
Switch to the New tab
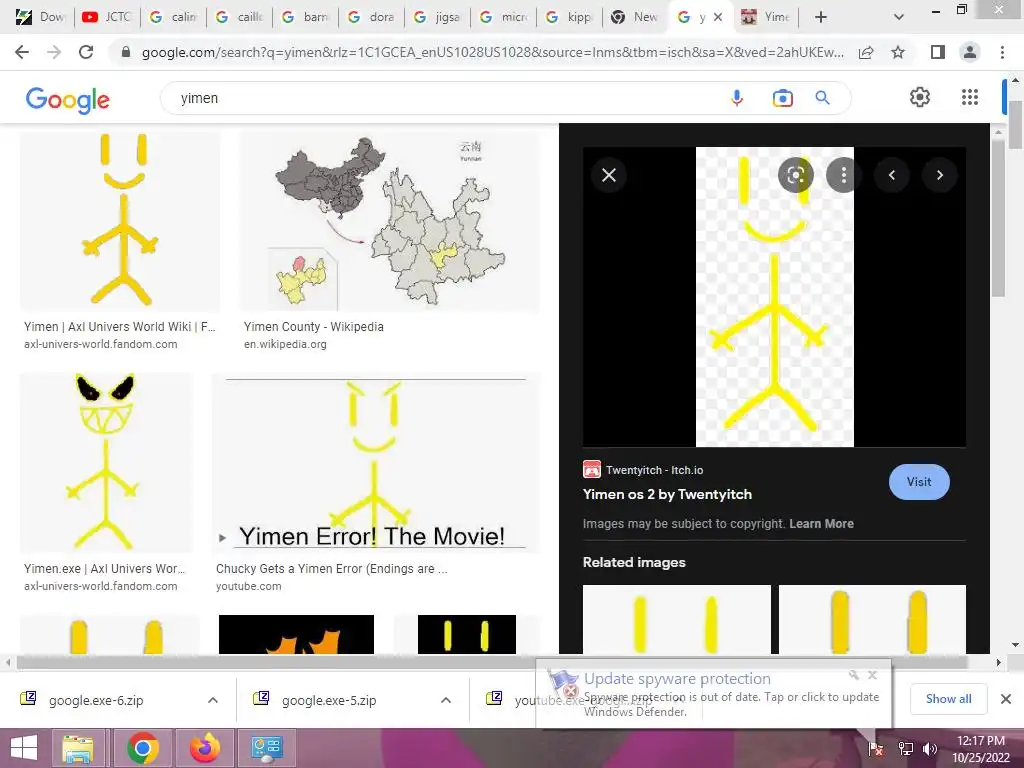[635, 18]
